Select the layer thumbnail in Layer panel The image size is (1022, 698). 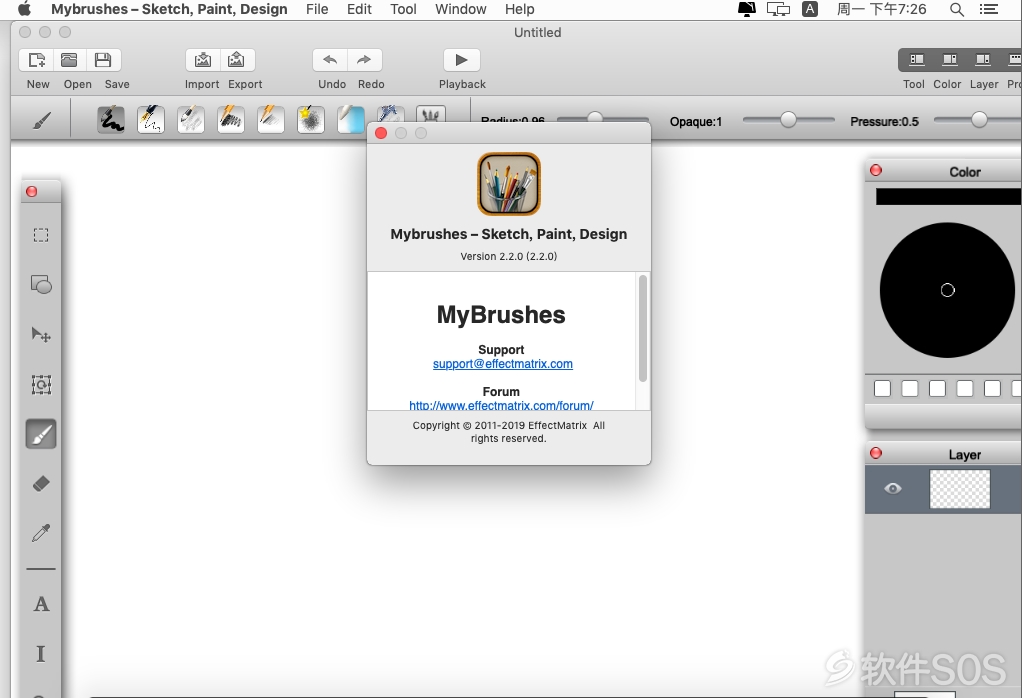pos(959,489)
